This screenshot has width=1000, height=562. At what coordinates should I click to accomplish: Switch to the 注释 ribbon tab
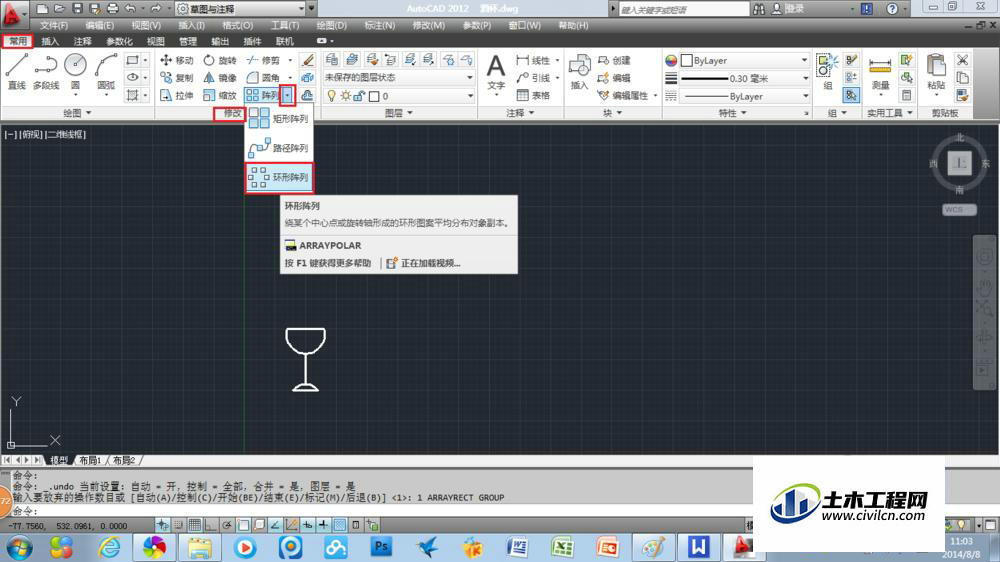click(82, 41)
